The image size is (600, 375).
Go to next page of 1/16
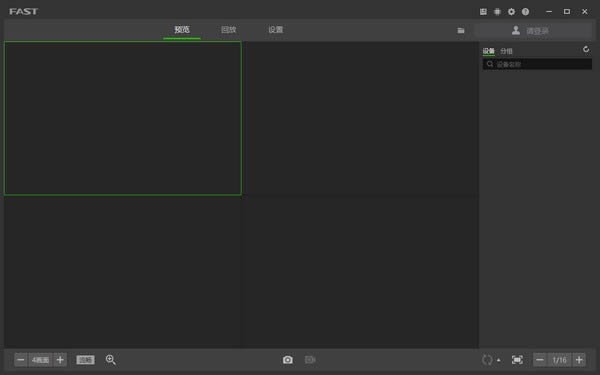point(579,360)
